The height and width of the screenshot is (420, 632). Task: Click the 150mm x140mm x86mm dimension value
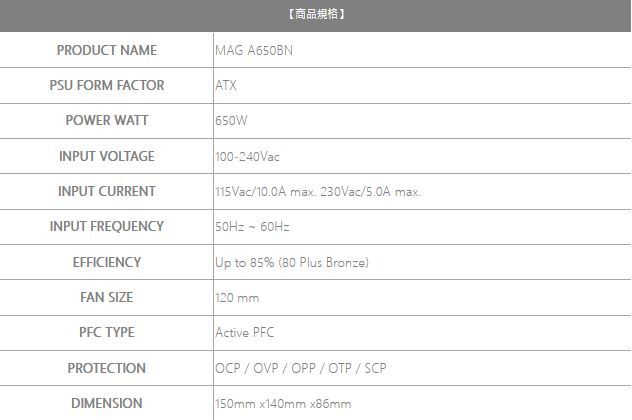tap(283, 403)
